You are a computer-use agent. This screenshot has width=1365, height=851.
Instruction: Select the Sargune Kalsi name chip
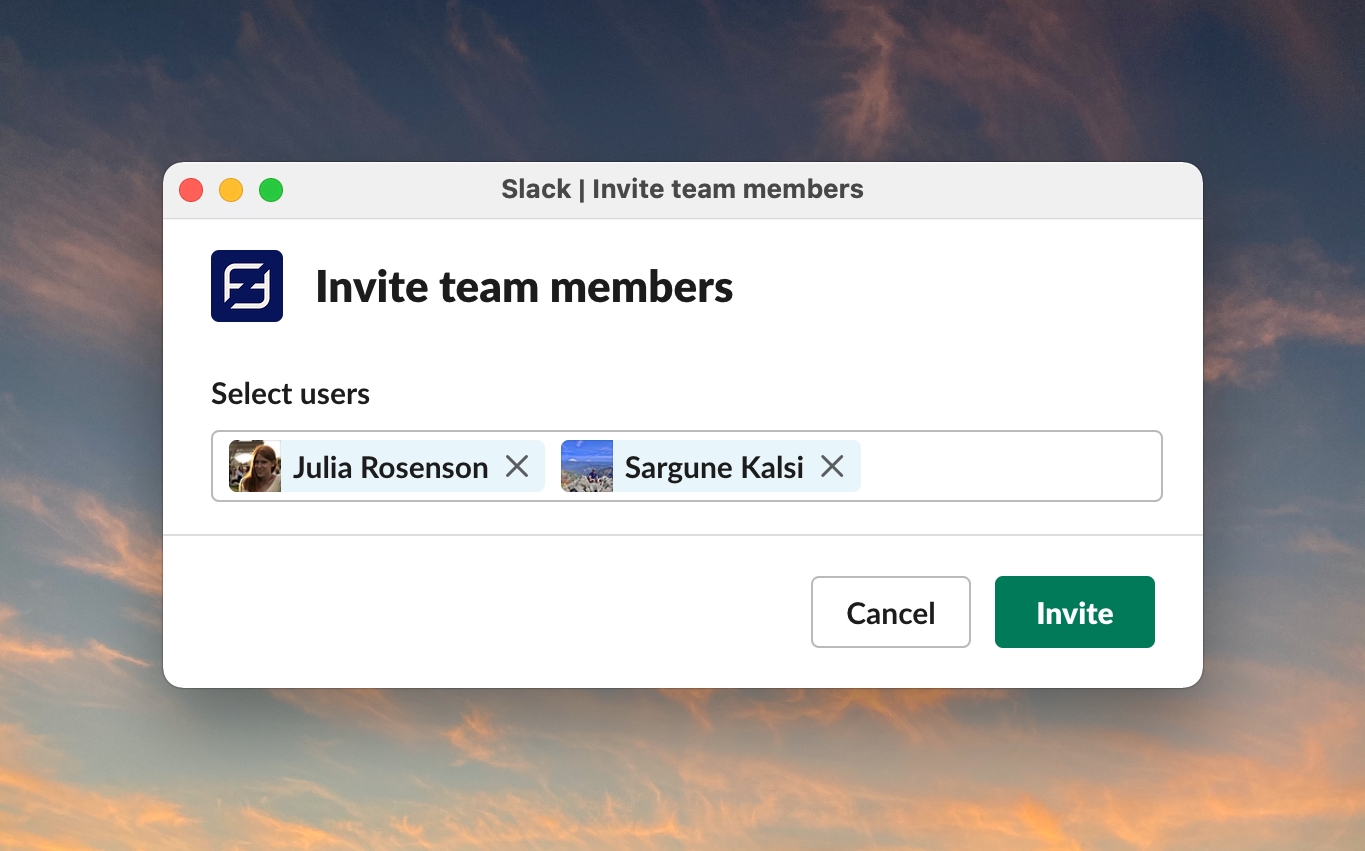click(x=714, y=467)
